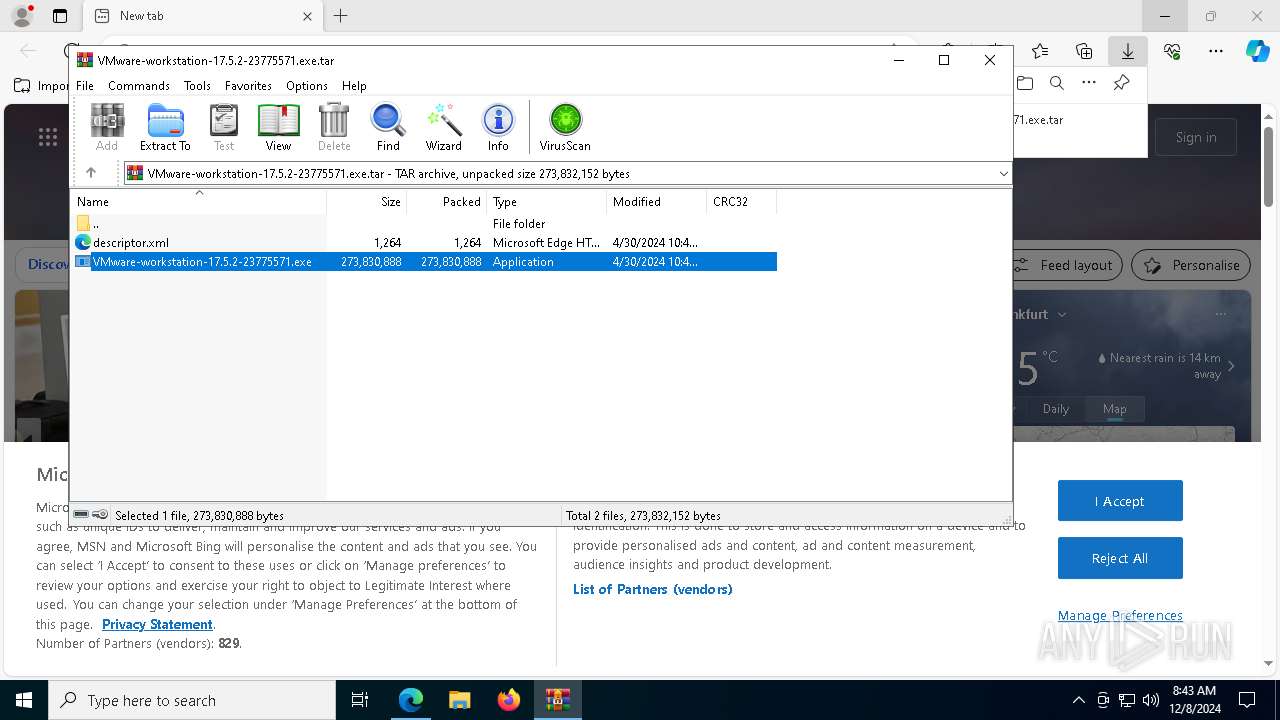Sort by Type column header
The width and height of the screenshot is (1280, 720).
(x=547, y=202)
